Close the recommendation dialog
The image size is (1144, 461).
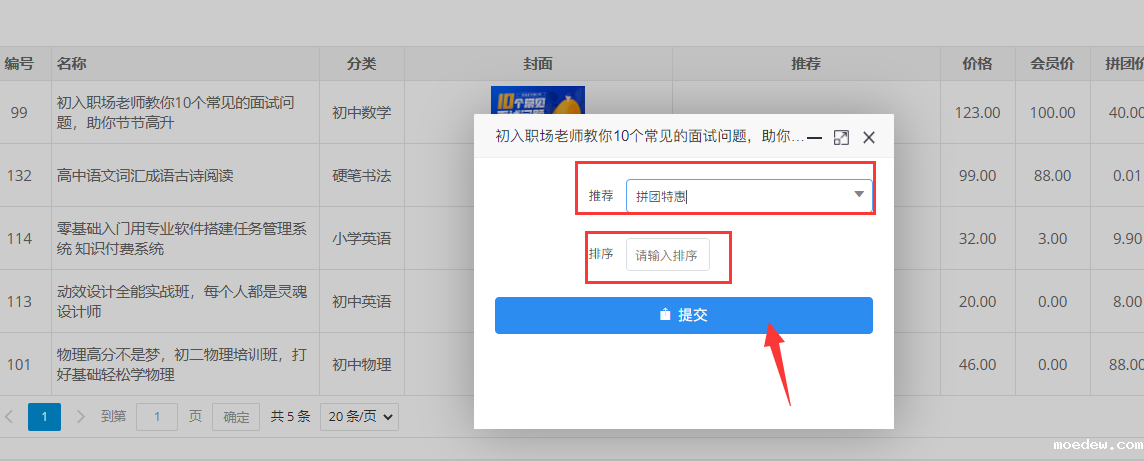(868, 137)
